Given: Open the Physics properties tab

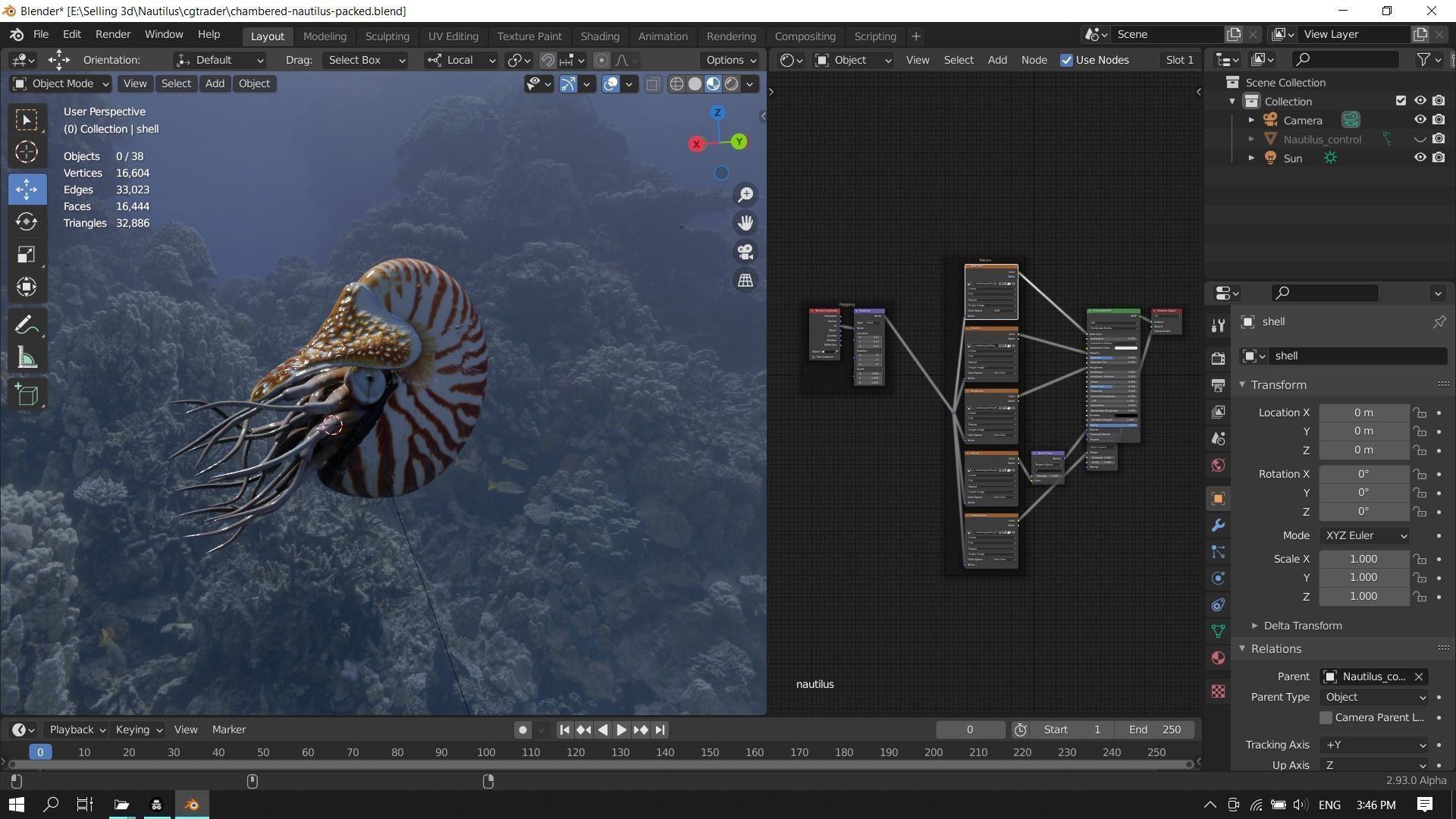Looking at the screenshot, I should point(1218,578).
